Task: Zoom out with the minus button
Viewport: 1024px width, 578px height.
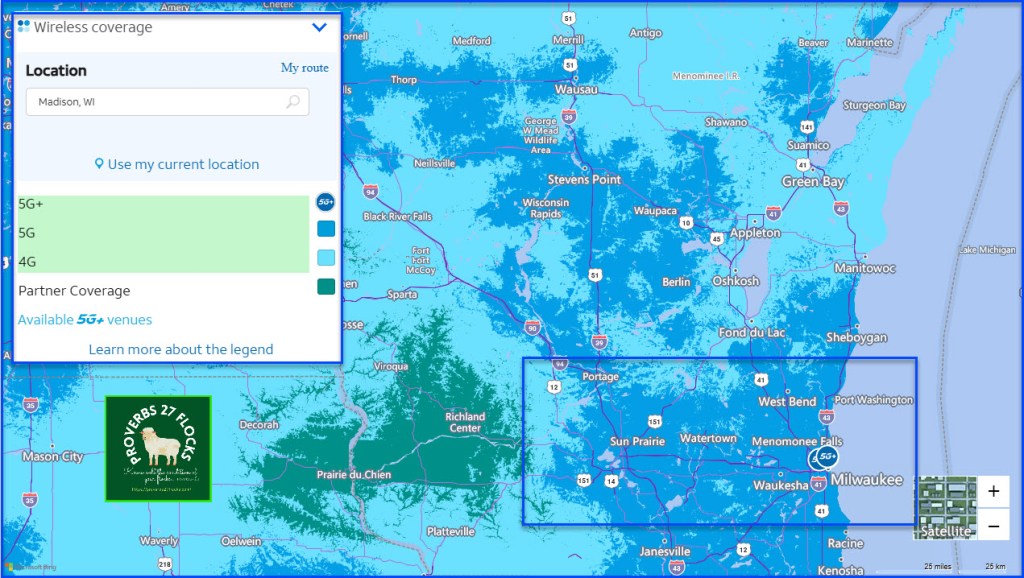Action: 993,525
